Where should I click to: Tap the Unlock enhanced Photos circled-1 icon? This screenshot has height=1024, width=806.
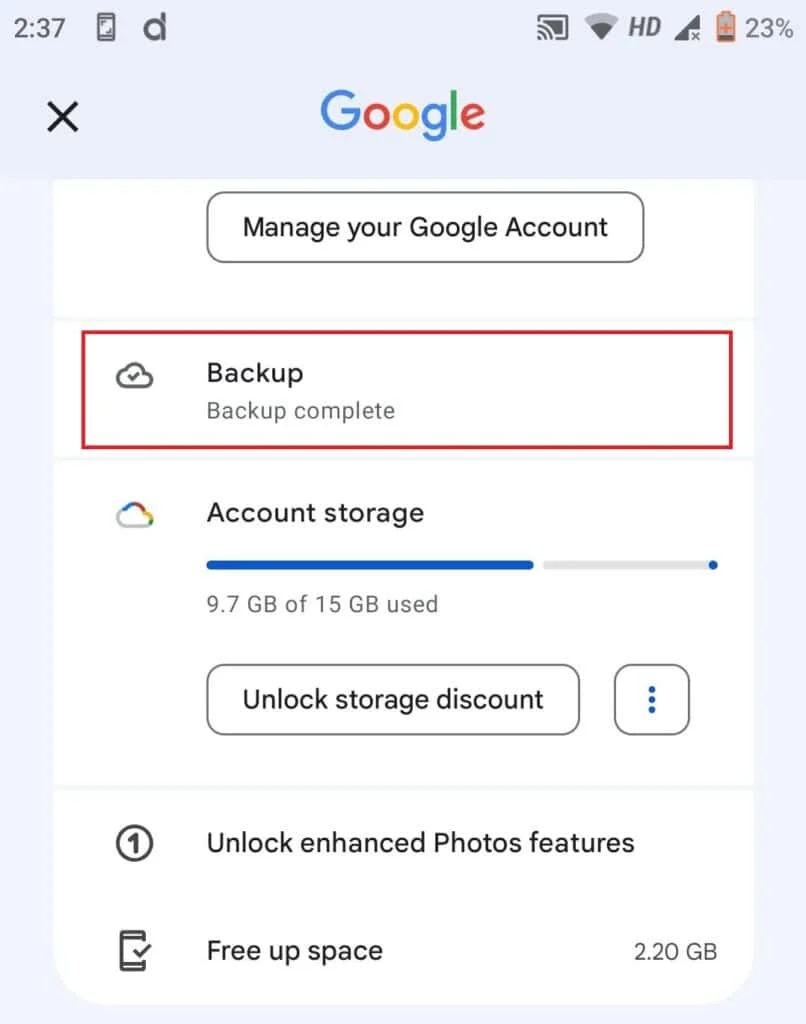(x=134, y=843)
